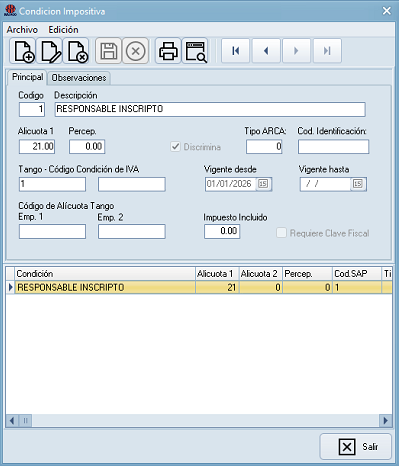399x466 pixels.
Task: Open the Edición menu
Action: (63, 30)
